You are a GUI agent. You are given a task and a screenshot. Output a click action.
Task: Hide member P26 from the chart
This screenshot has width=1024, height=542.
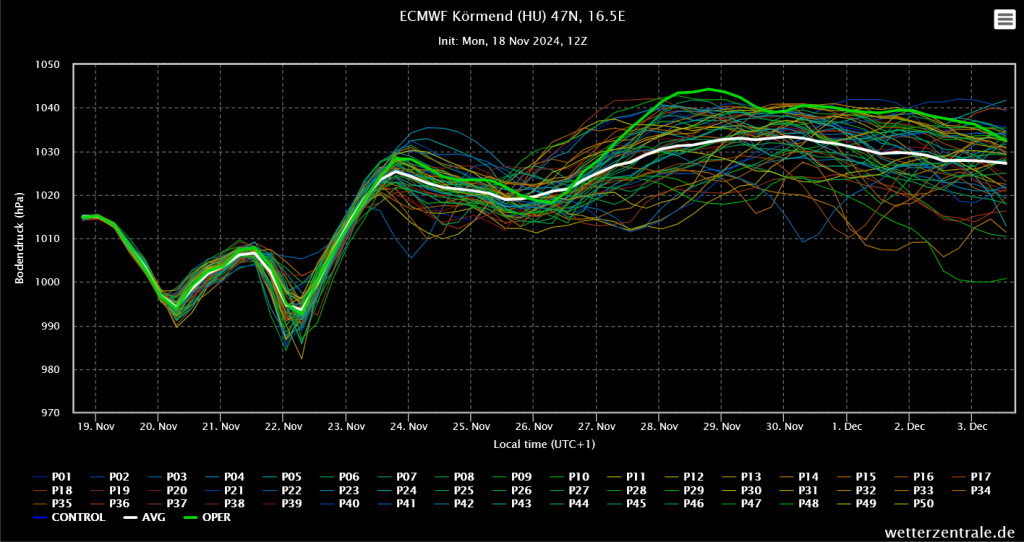point(521,490)
